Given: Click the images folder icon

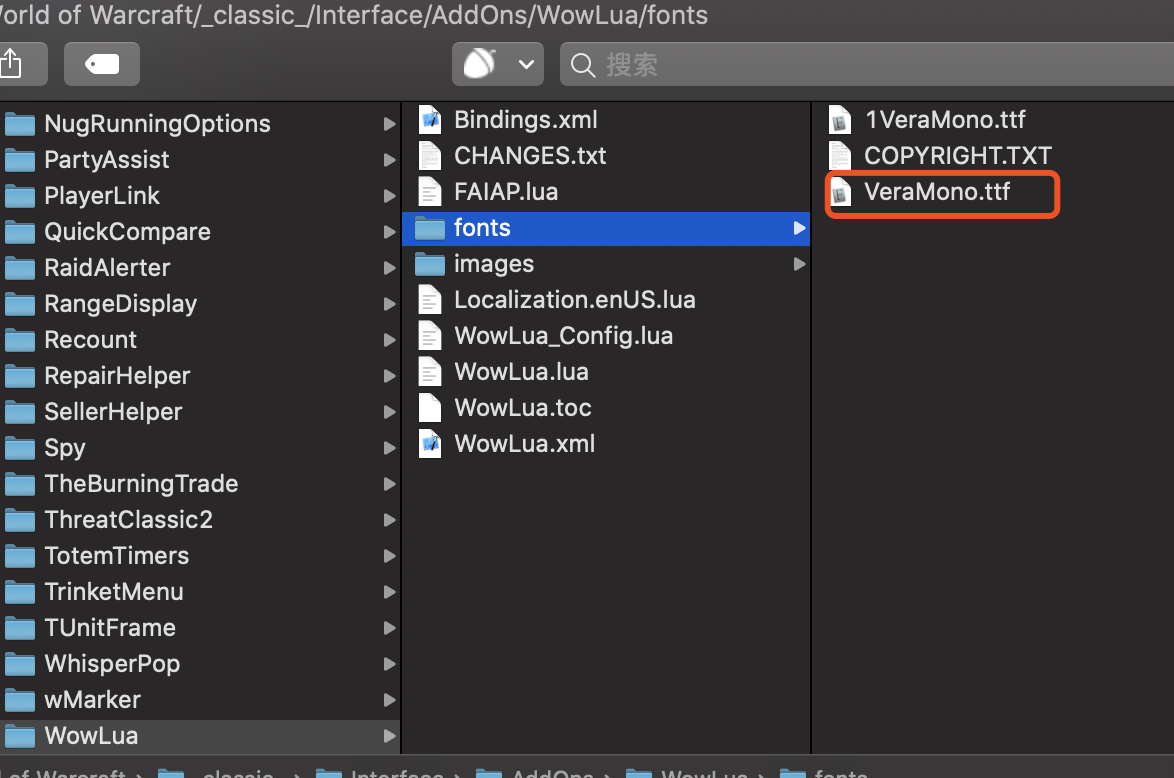Looking at the screenshot, I should pyautogui.click(x=430, y=264).
